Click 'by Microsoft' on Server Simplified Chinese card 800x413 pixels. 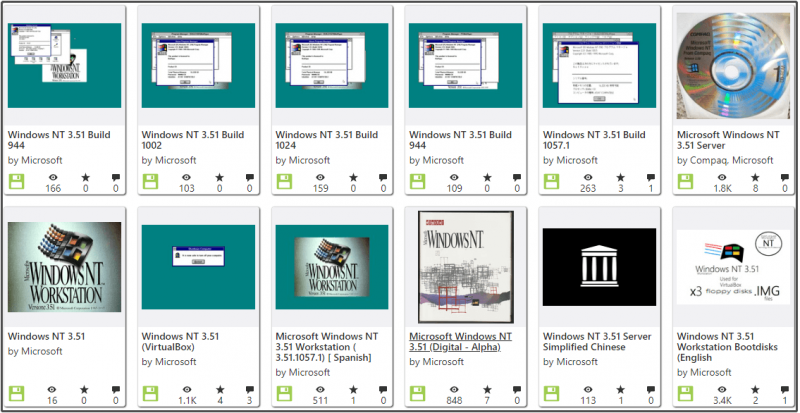570,362
